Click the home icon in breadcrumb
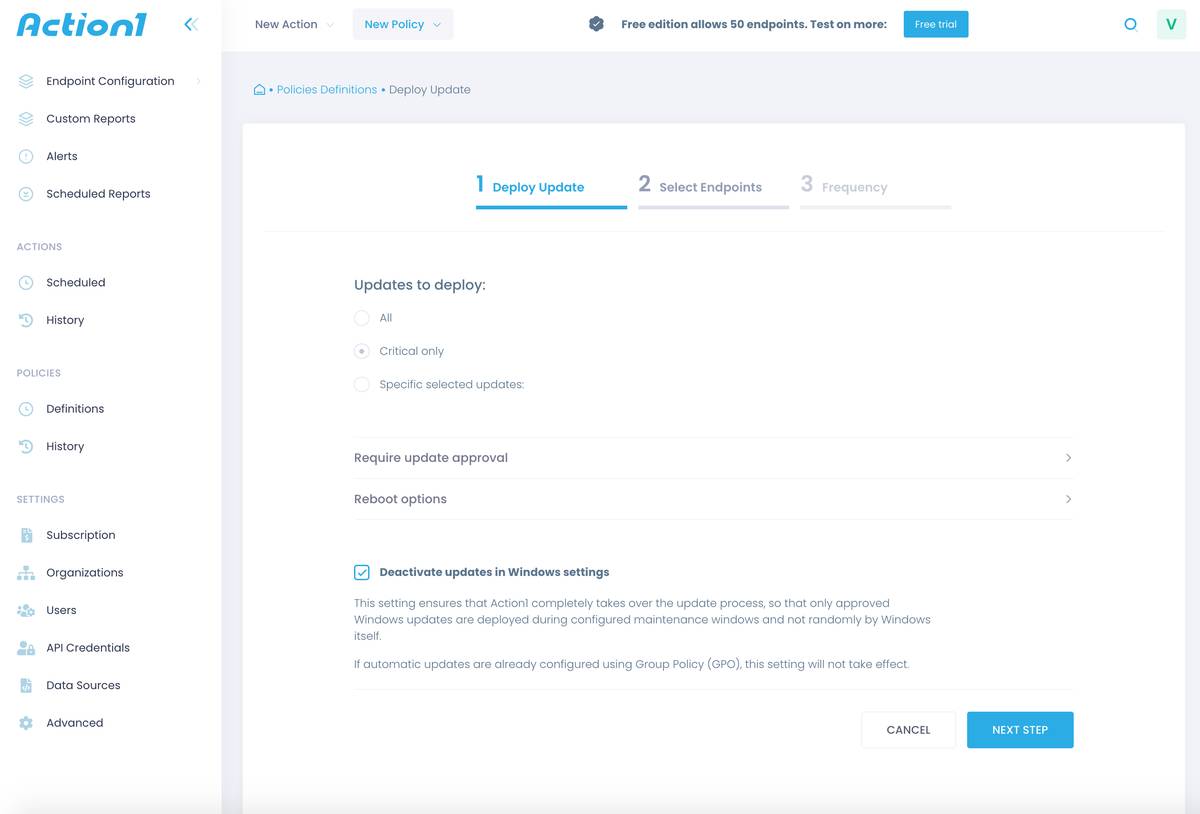Viewport: 1200px width, 814px height. (259, 90)
